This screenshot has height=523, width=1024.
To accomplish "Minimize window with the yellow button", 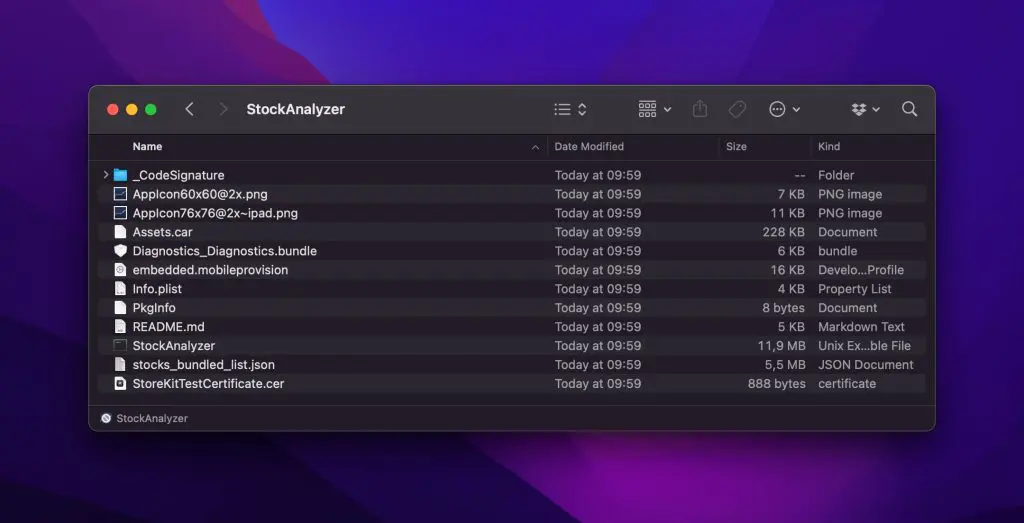I will (131, 110).
